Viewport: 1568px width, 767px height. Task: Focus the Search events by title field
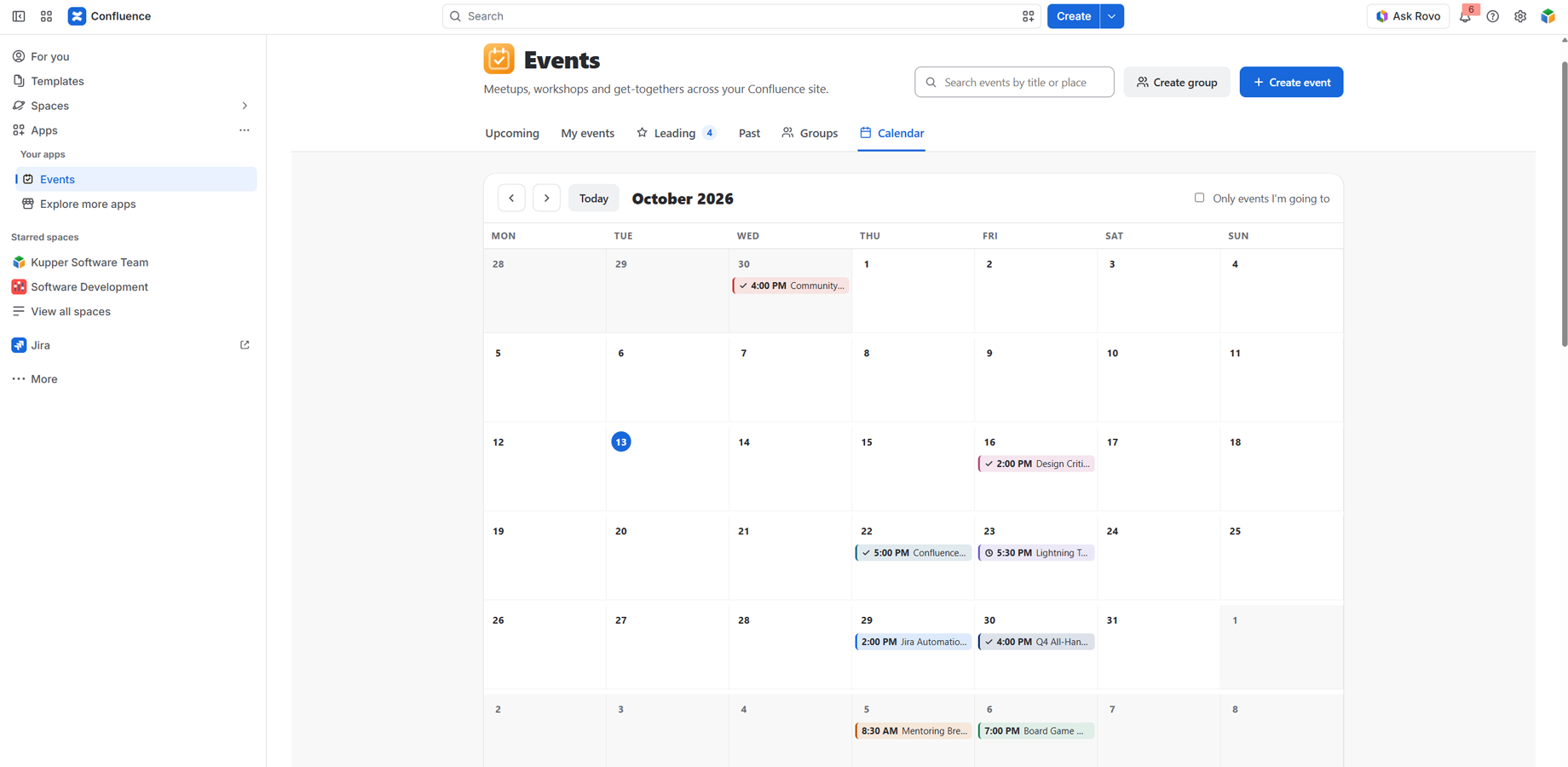1014,82
